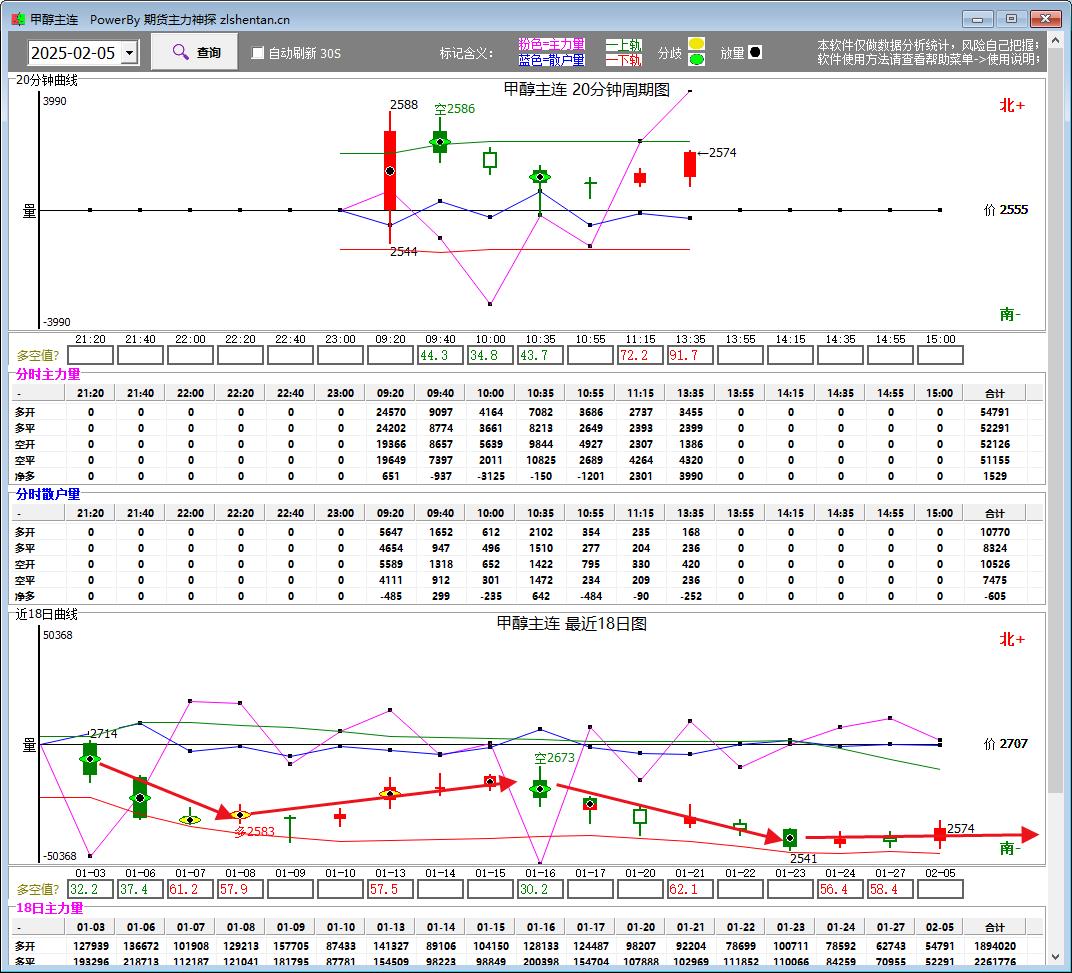Click the 蓝色=散户量 legend label
This screenshot has width=1072, height=973.
(551, 60)
